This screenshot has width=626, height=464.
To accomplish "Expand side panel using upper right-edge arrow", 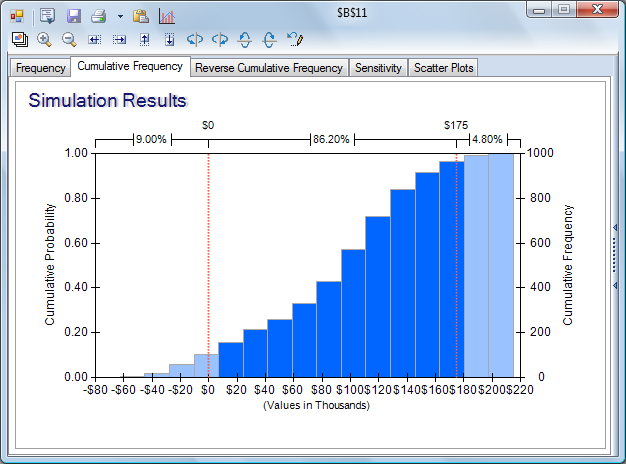I will pos(615,228).
